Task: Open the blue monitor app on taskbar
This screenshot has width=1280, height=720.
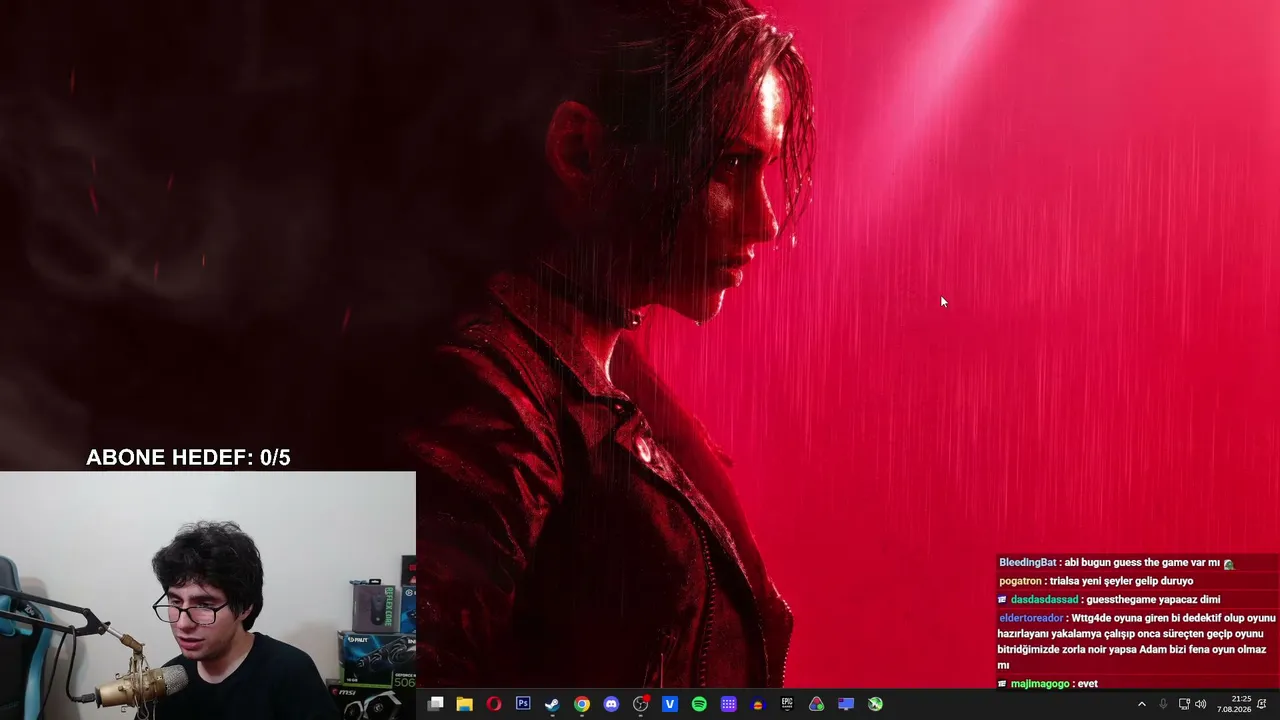Action: (x=846, y=704)
